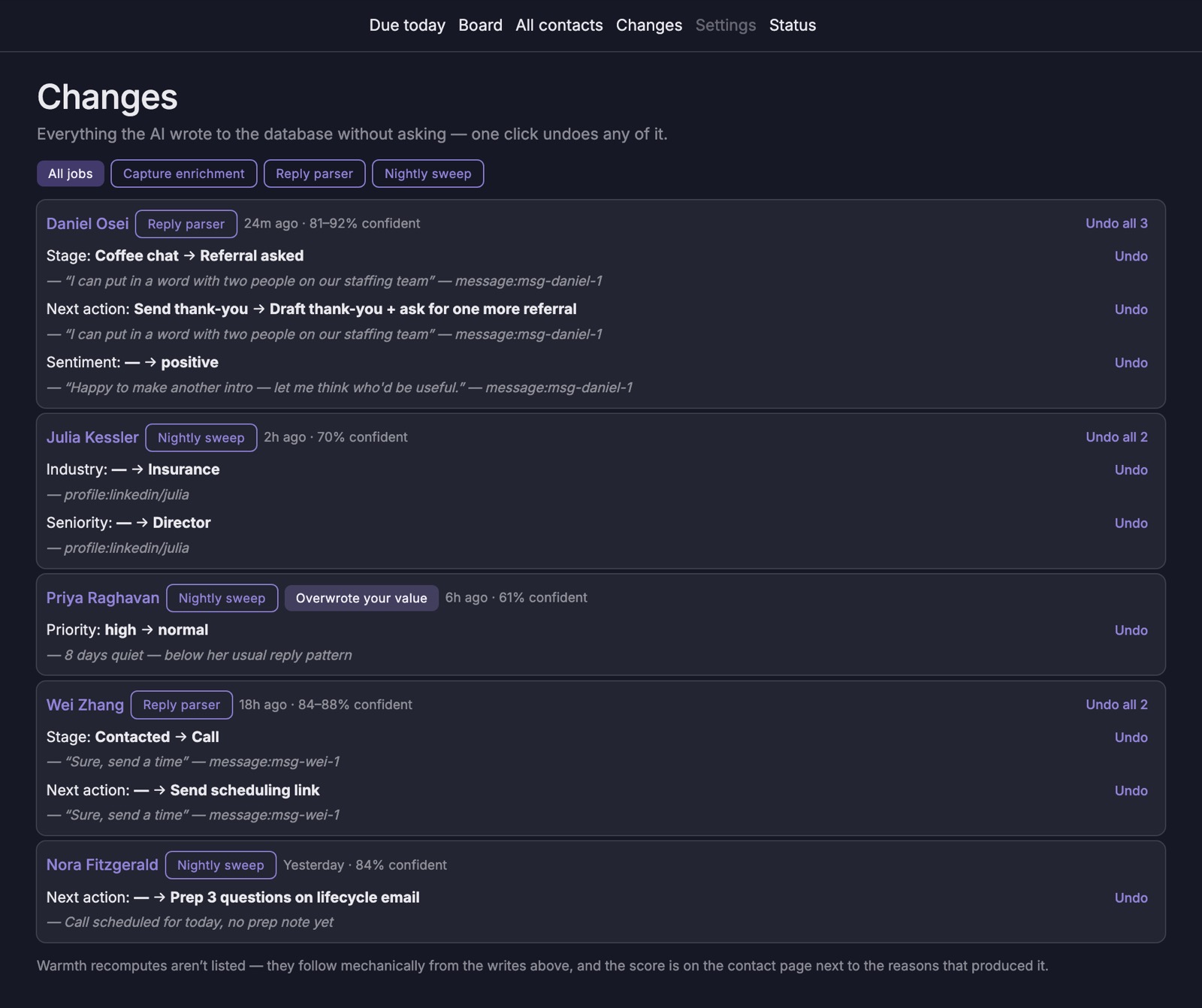Open the Settings page
The width and height of the screenshot is (1202, 1008).
coord(726,25)
